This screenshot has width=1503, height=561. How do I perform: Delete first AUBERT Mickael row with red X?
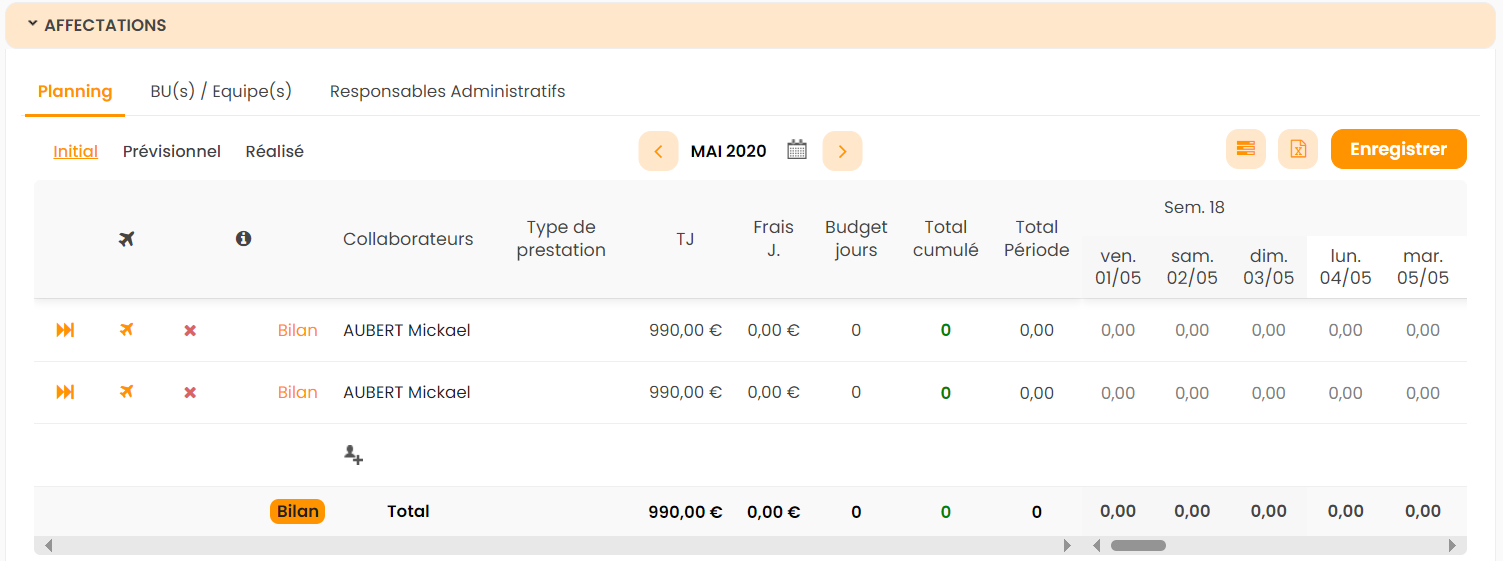point(190,330)
